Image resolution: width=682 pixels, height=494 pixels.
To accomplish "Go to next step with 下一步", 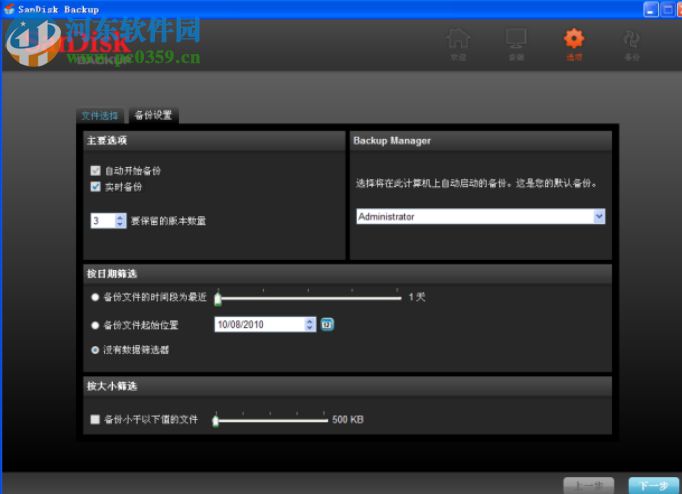I will [653, 485].
